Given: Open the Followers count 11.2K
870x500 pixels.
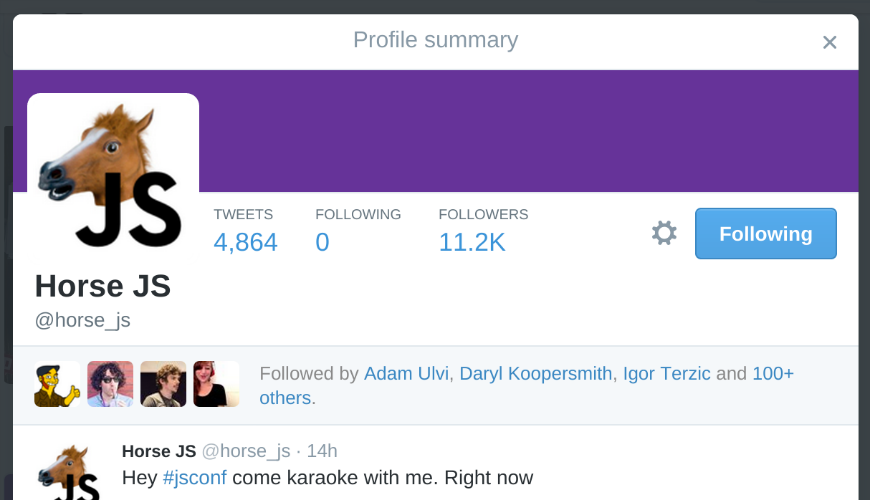Looking at the screenshot, I should 483,231.
